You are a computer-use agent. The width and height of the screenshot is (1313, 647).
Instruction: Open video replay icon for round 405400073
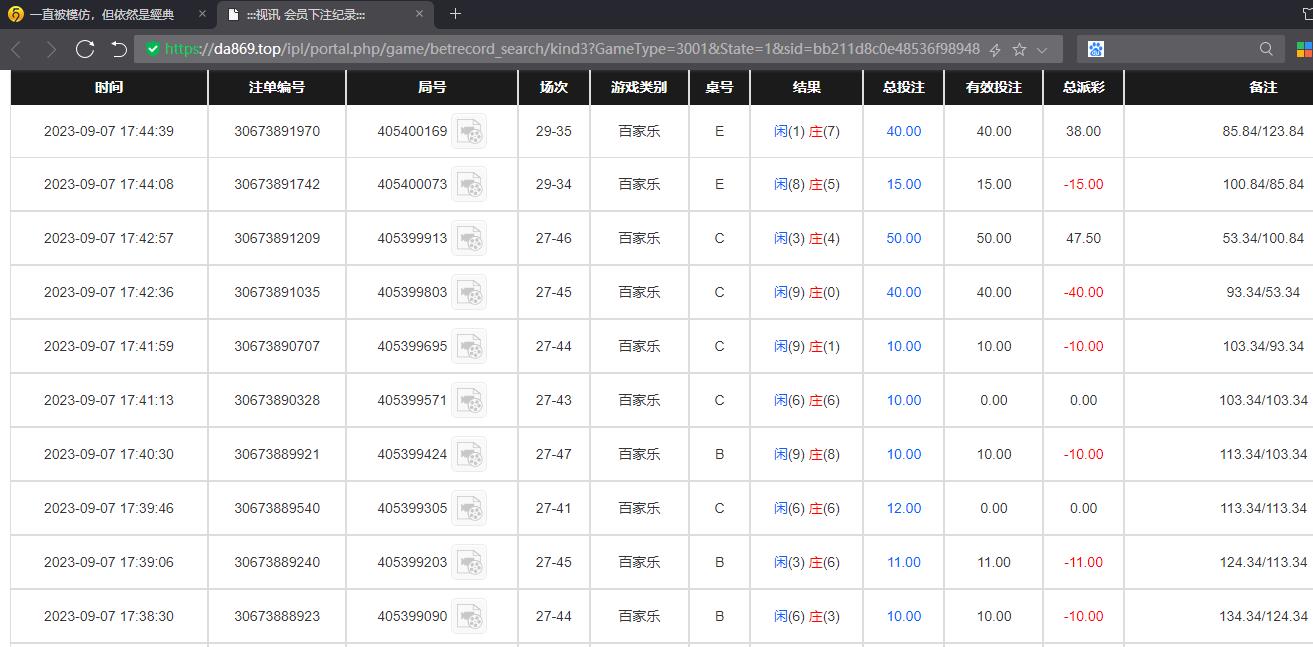pyautogui.click(x=469, y=185)
